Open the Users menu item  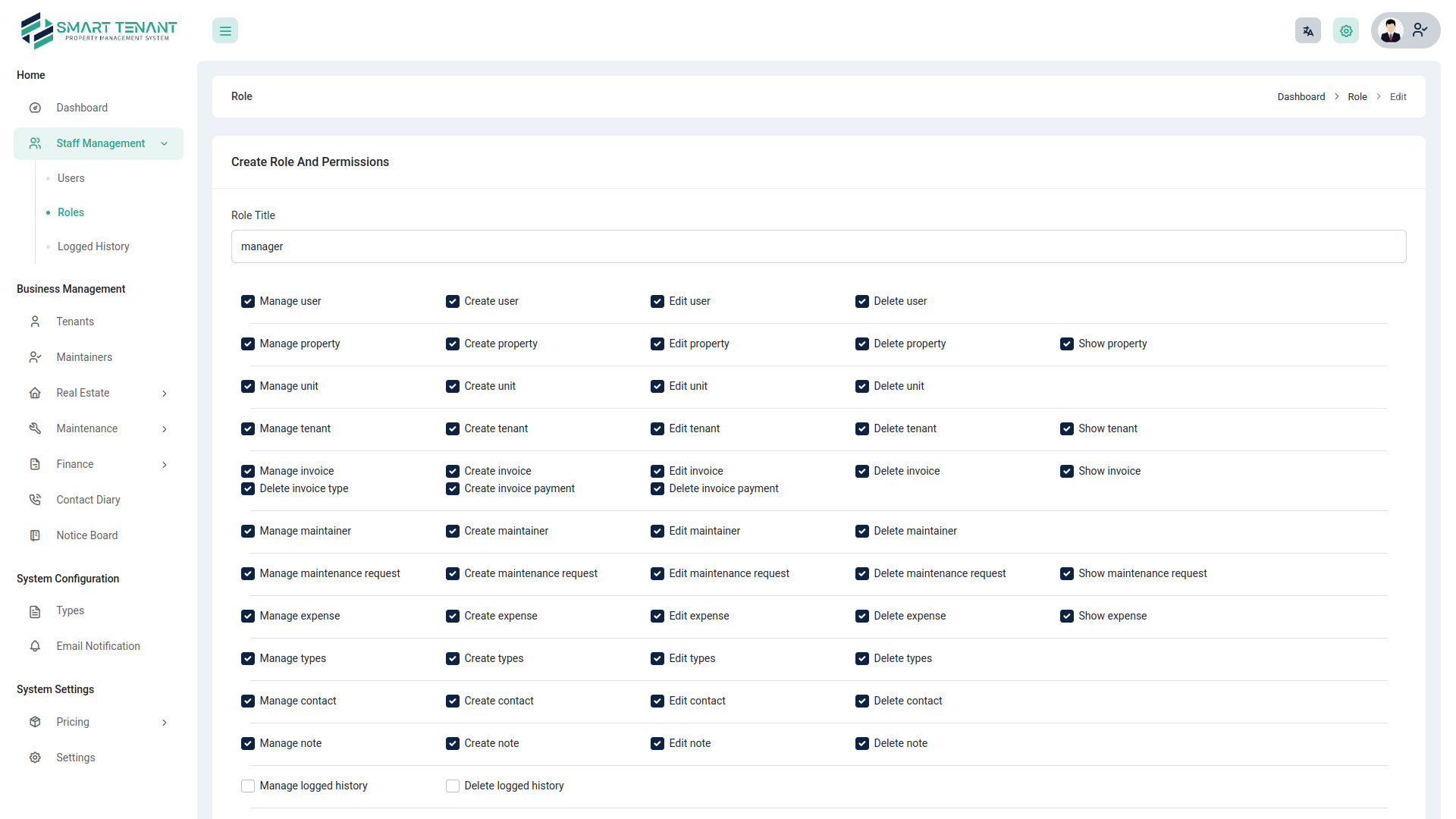(71, 178)
